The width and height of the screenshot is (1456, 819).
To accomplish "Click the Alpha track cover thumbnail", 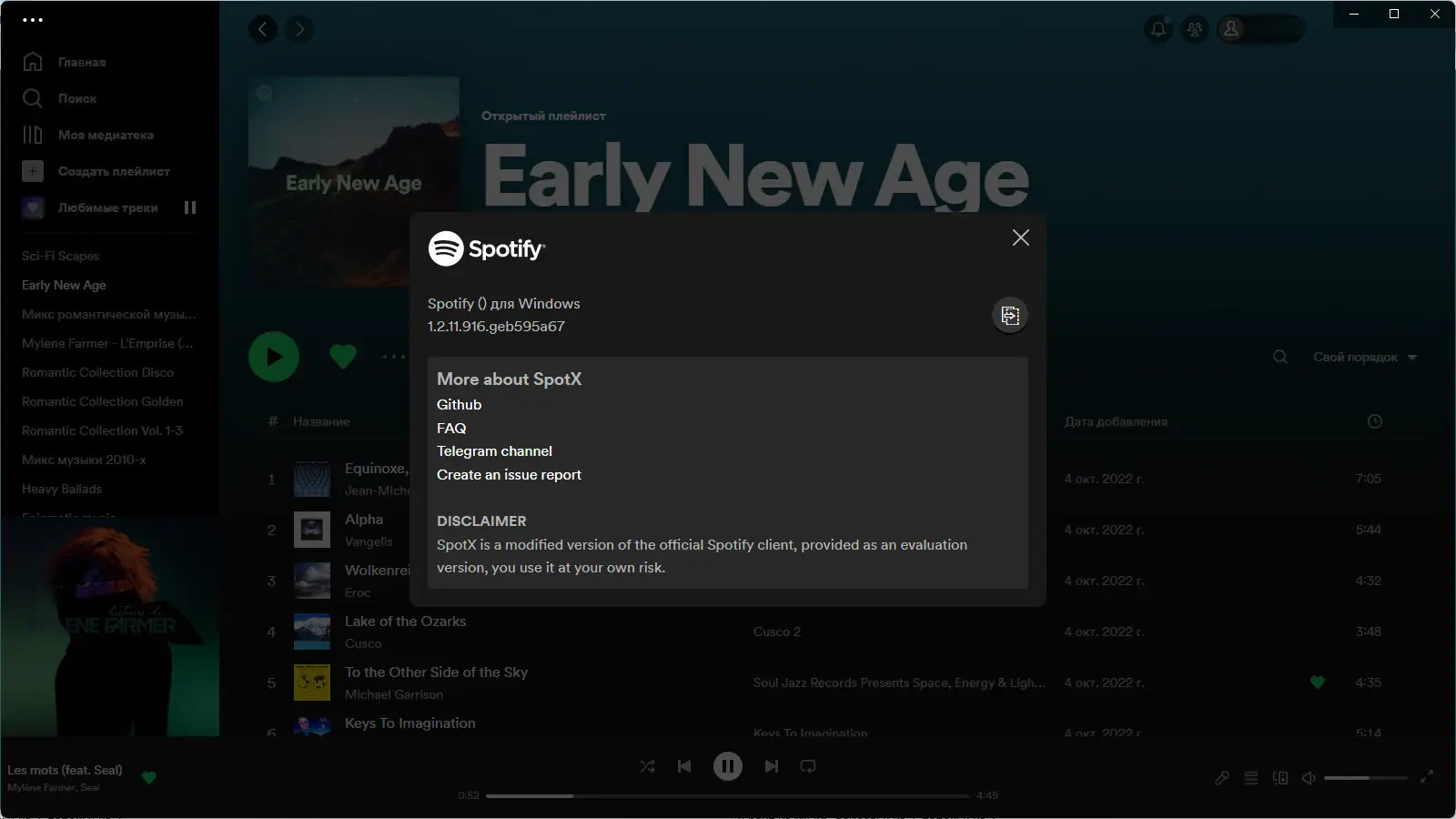I will 311,530.
